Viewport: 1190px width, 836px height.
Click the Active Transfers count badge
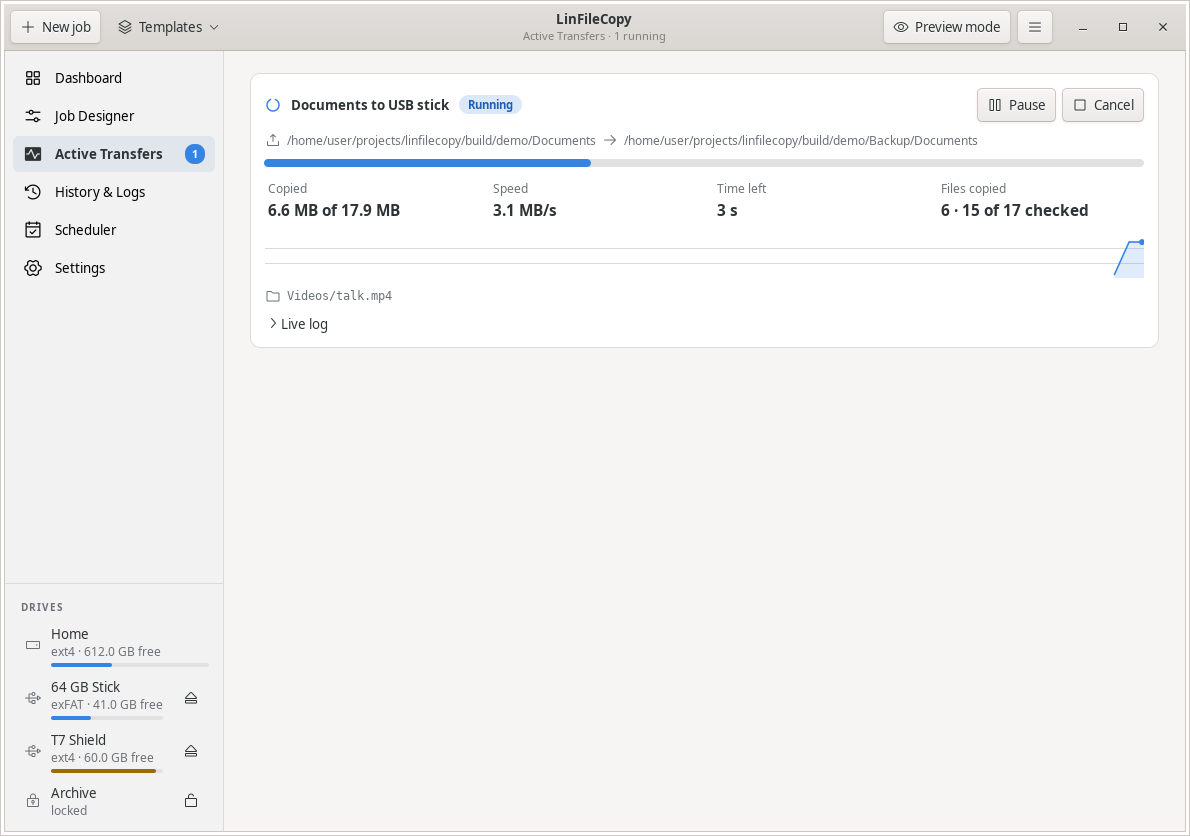[x=195, y=154]
